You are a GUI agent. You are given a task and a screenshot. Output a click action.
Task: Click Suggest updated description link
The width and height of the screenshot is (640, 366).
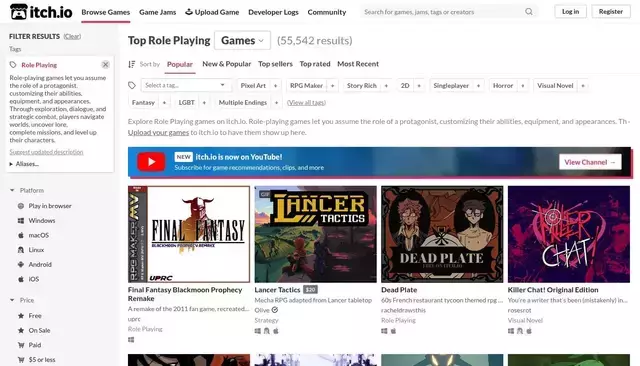[46, 152]
